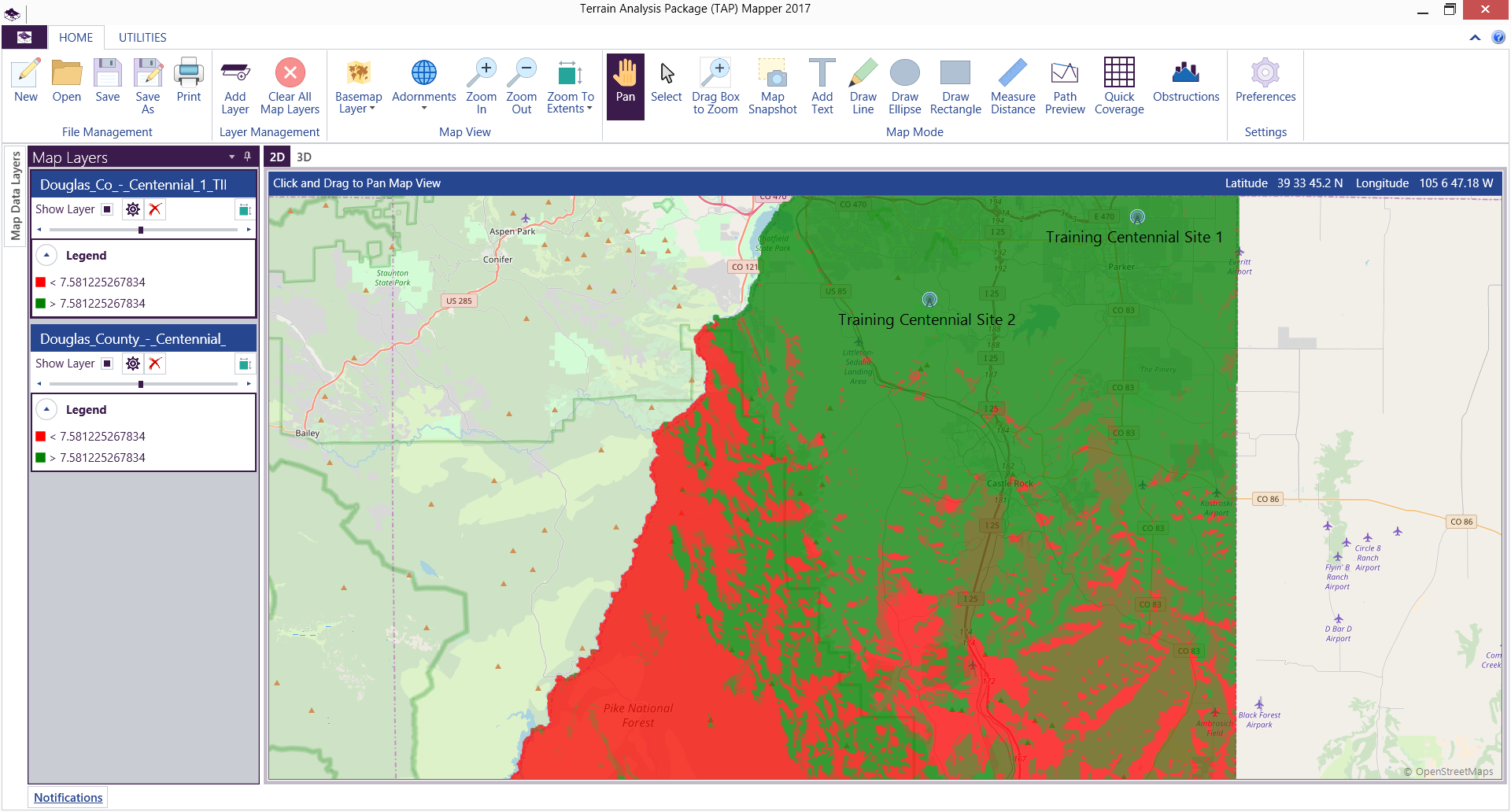Open the UTILITIES ribbon tab
This screenshot has width=1511, height=812.
[x=142, y=38]
